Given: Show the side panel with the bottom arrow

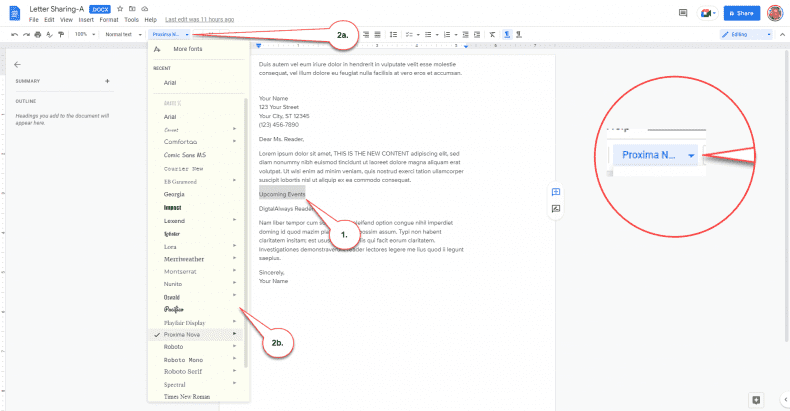Looking at the screenshot, I should point(785,399).
